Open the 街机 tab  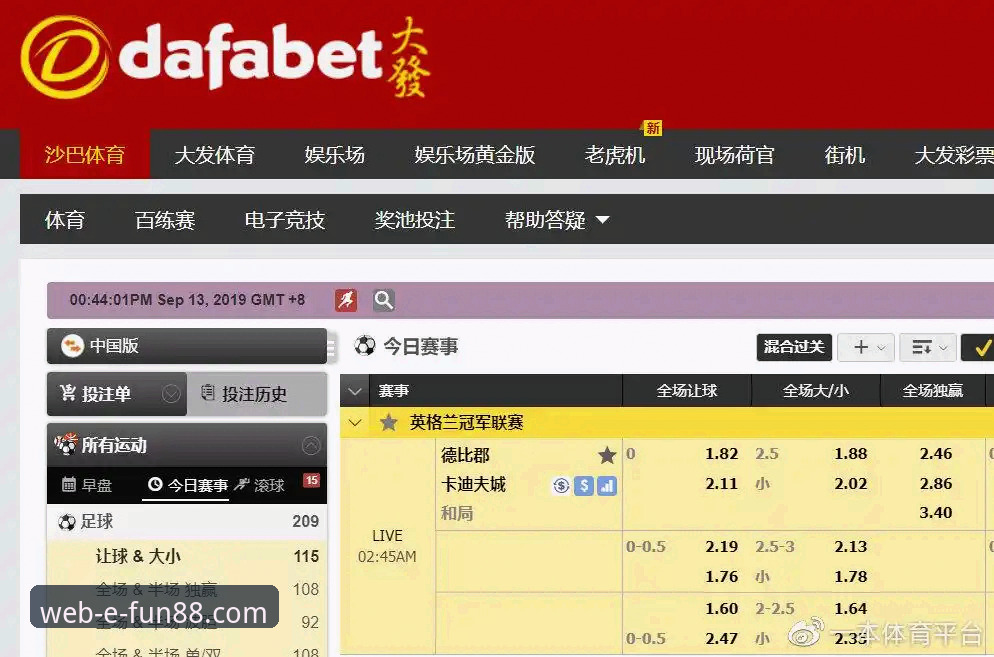point(844,155)
